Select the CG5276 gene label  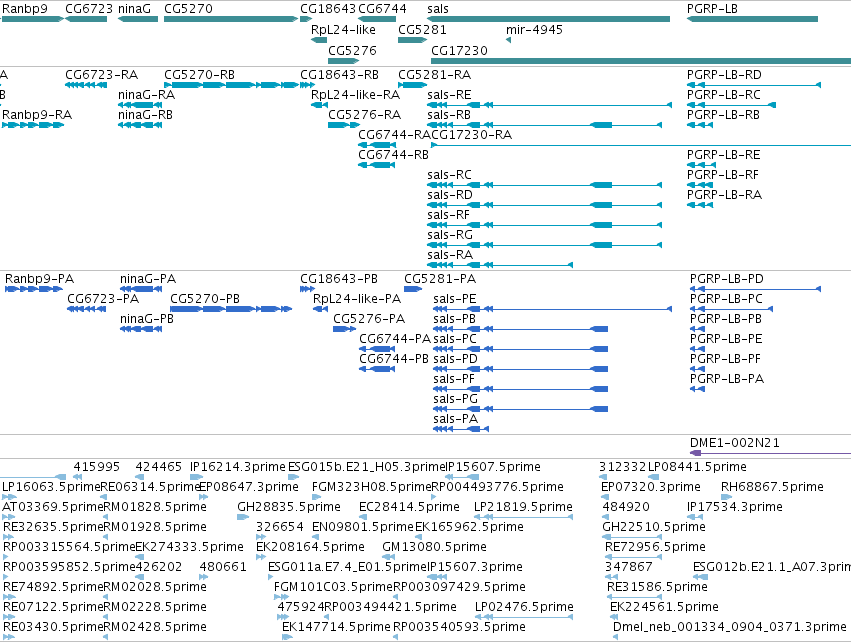coord(352,50)
